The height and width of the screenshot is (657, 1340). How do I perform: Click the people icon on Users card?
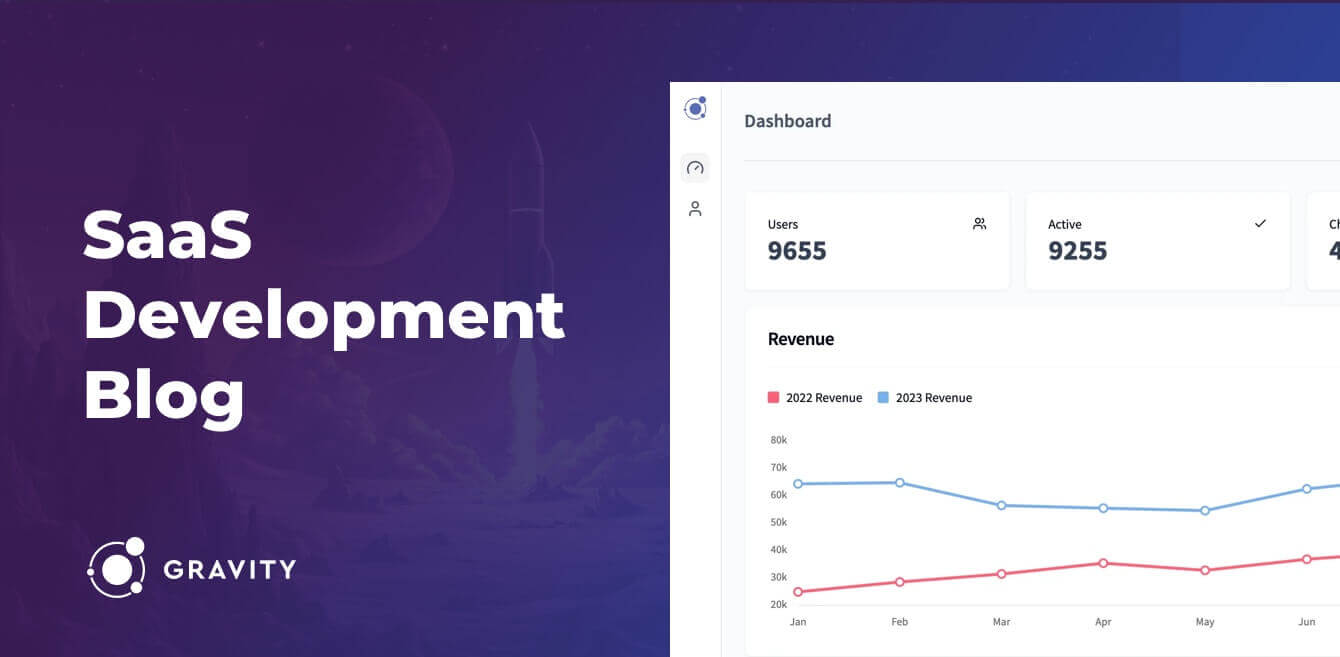979,224
